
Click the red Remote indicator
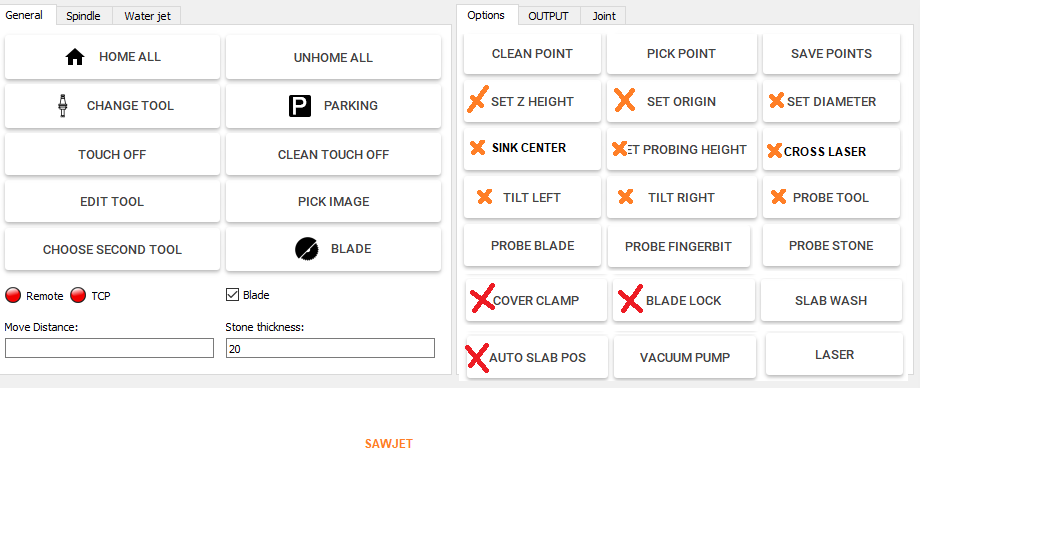tap(13, 295)
